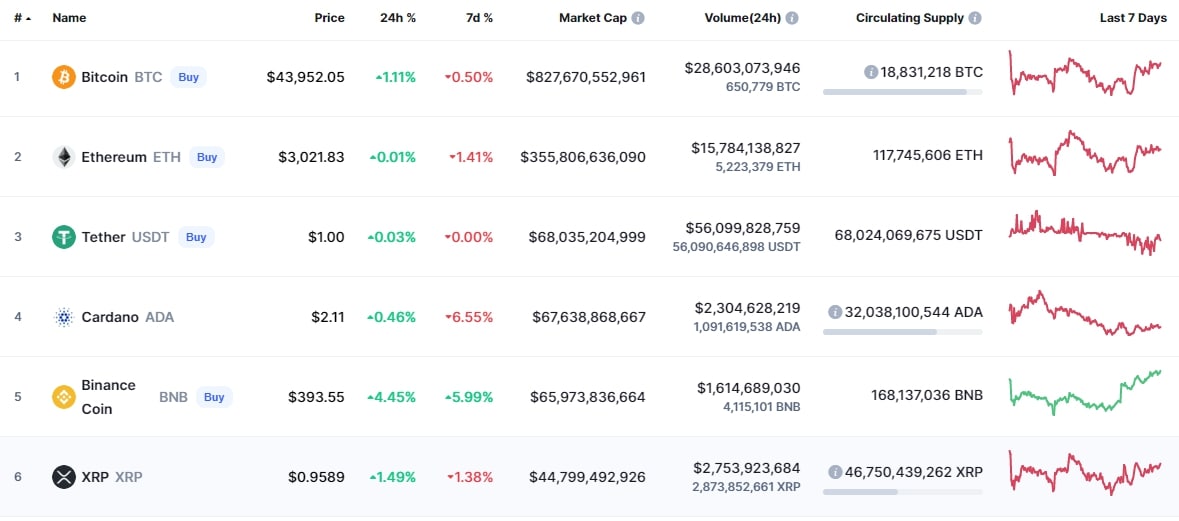This screenshot has width=1179, height=521.
Task: Click Bitcoin price $43,952.05
Action: [305, 77]
